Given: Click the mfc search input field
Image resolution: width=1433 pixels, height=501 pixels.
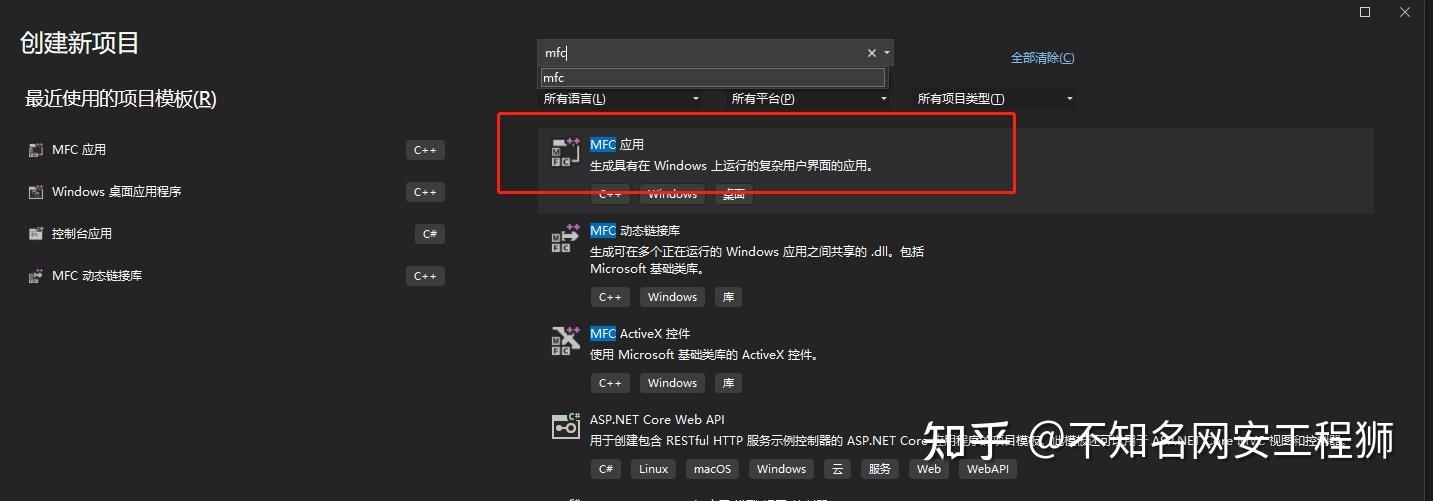Looking at the screenshot, I should [700, 53].
